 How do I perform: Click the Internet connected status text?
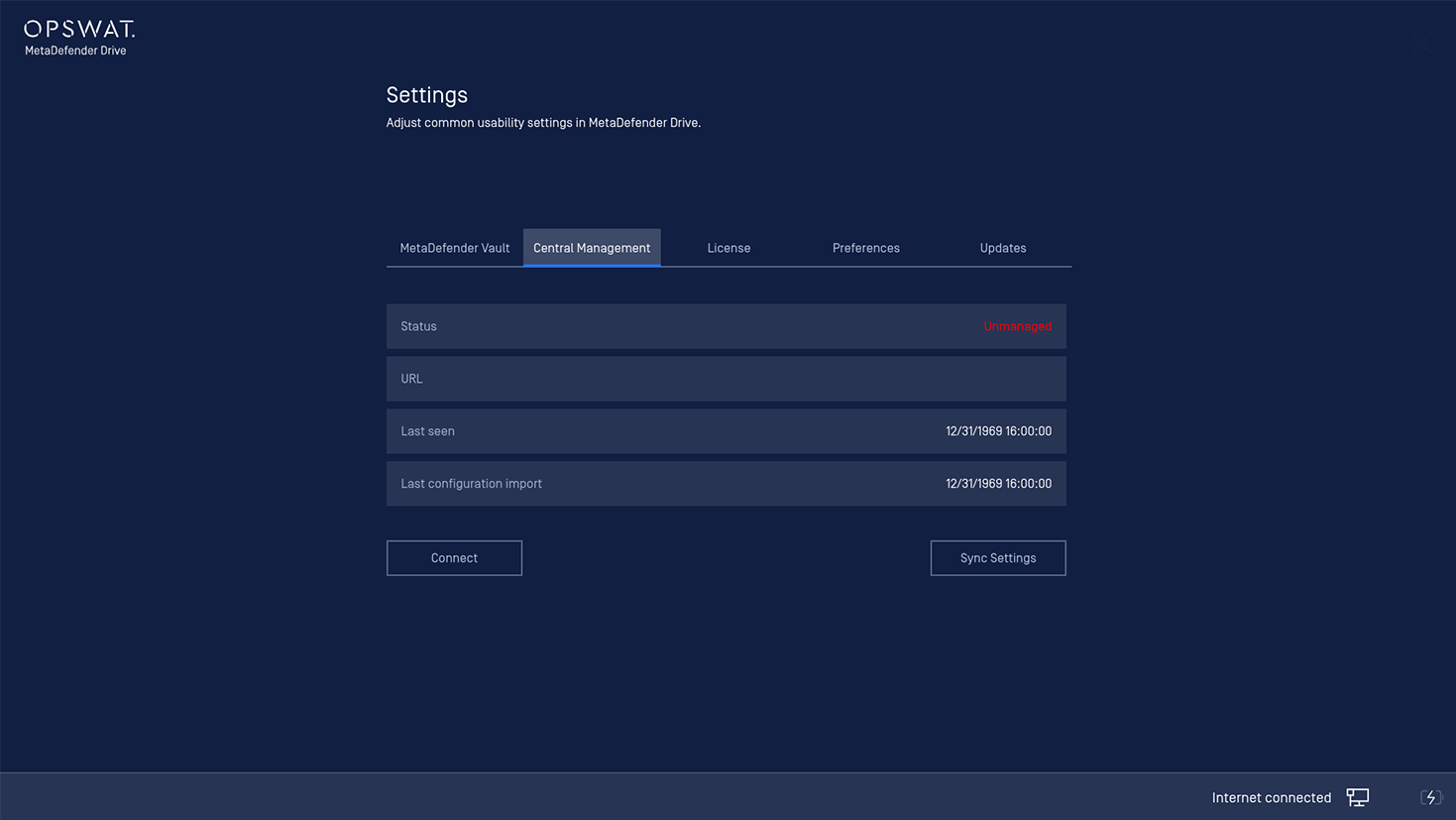[1272, 797]
